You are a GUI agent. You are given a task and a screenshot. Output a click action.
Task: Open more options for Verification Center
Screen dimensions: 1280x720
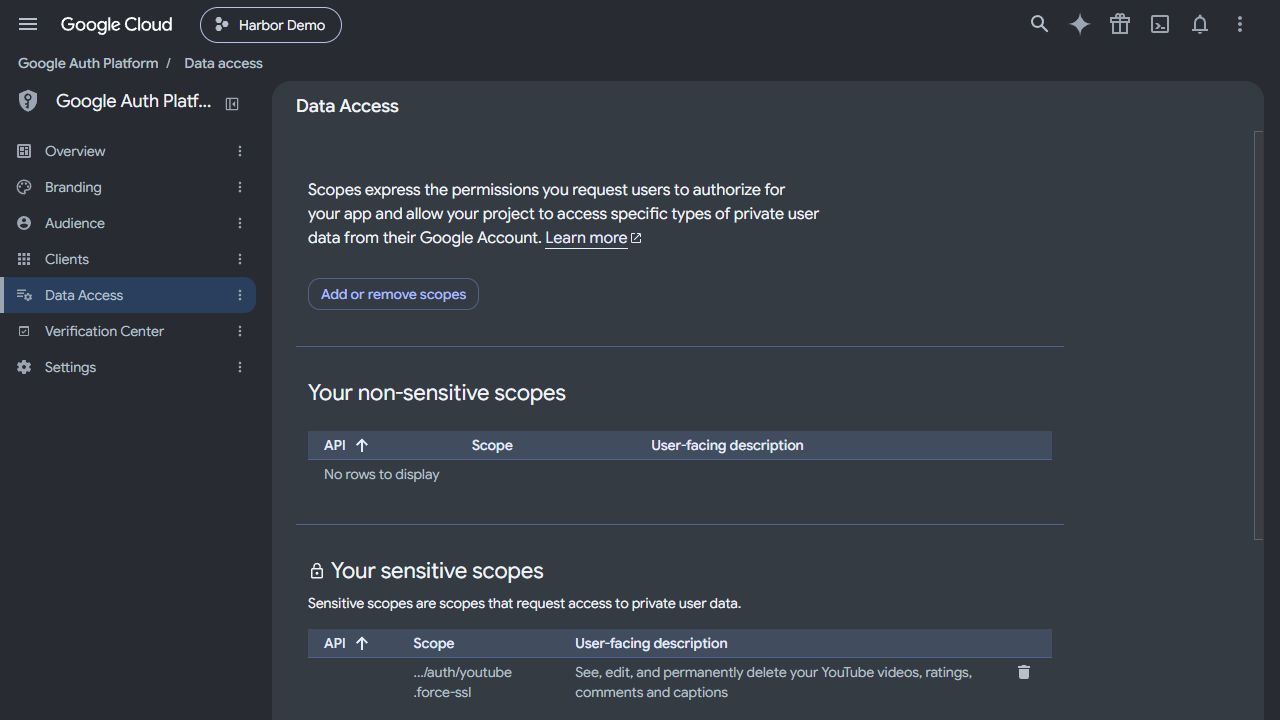[240, 331]
